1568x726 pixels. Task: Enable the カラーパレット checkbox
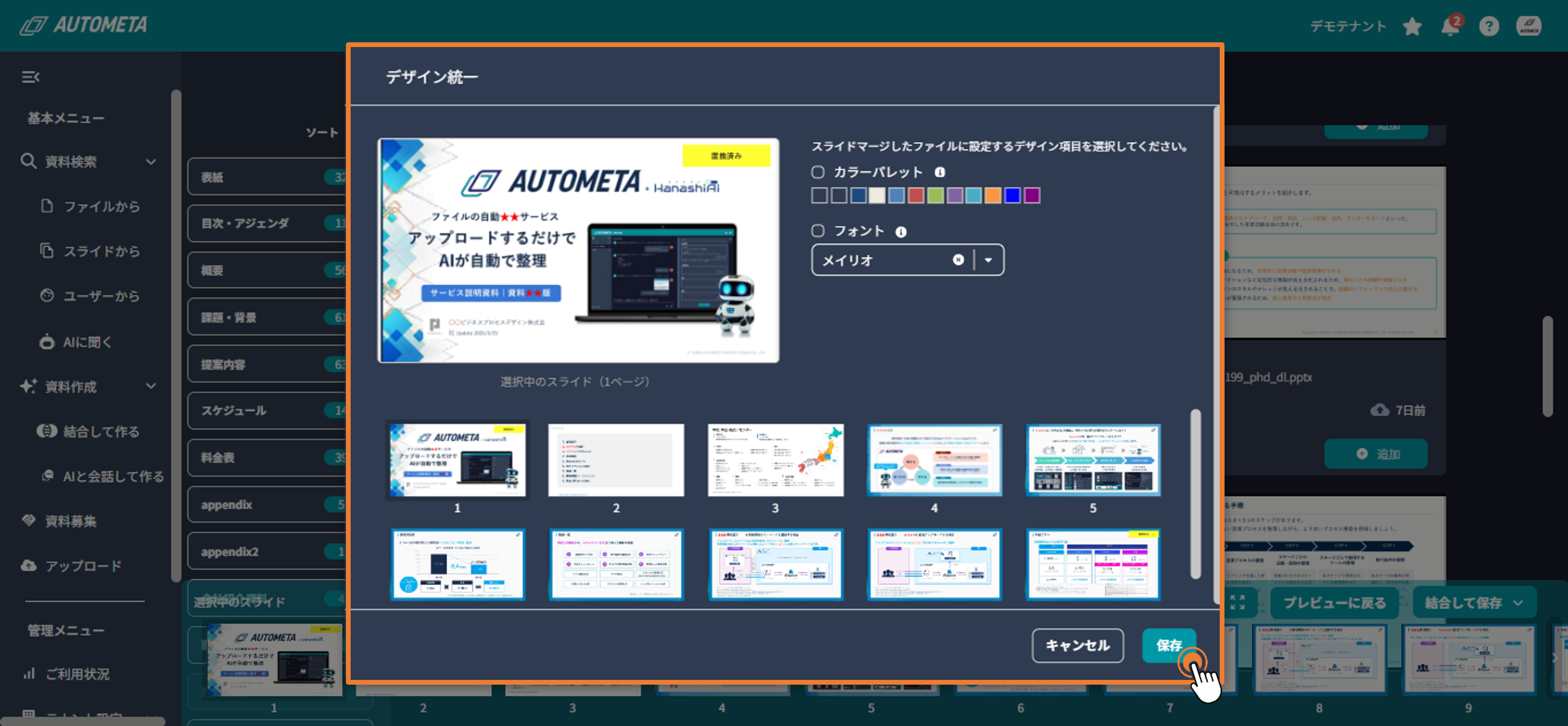coord(817,172)
